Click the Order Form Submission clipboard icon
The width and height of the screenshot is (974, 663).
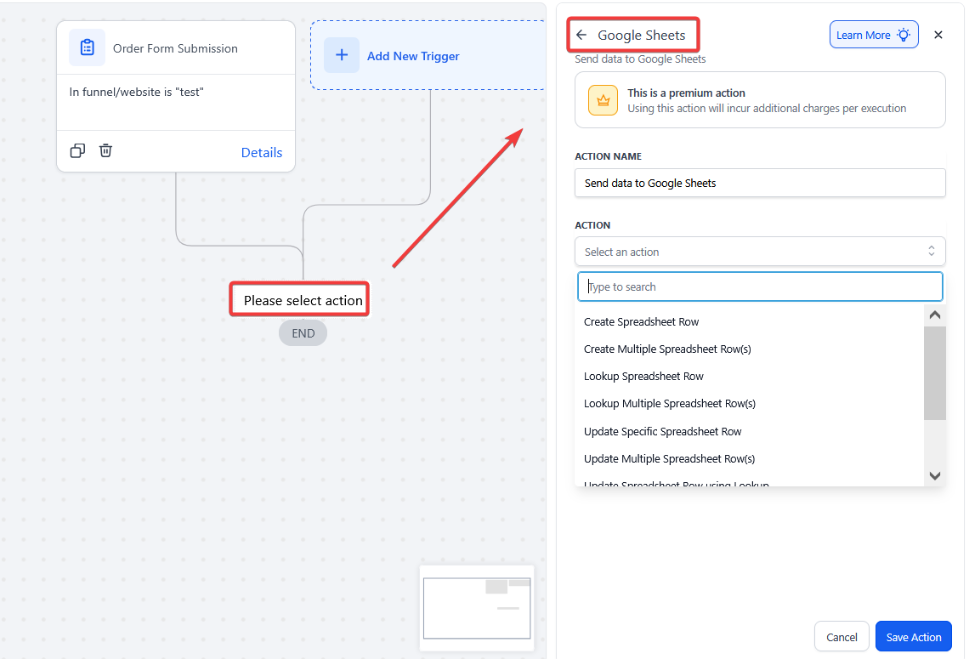coord(87,48)
